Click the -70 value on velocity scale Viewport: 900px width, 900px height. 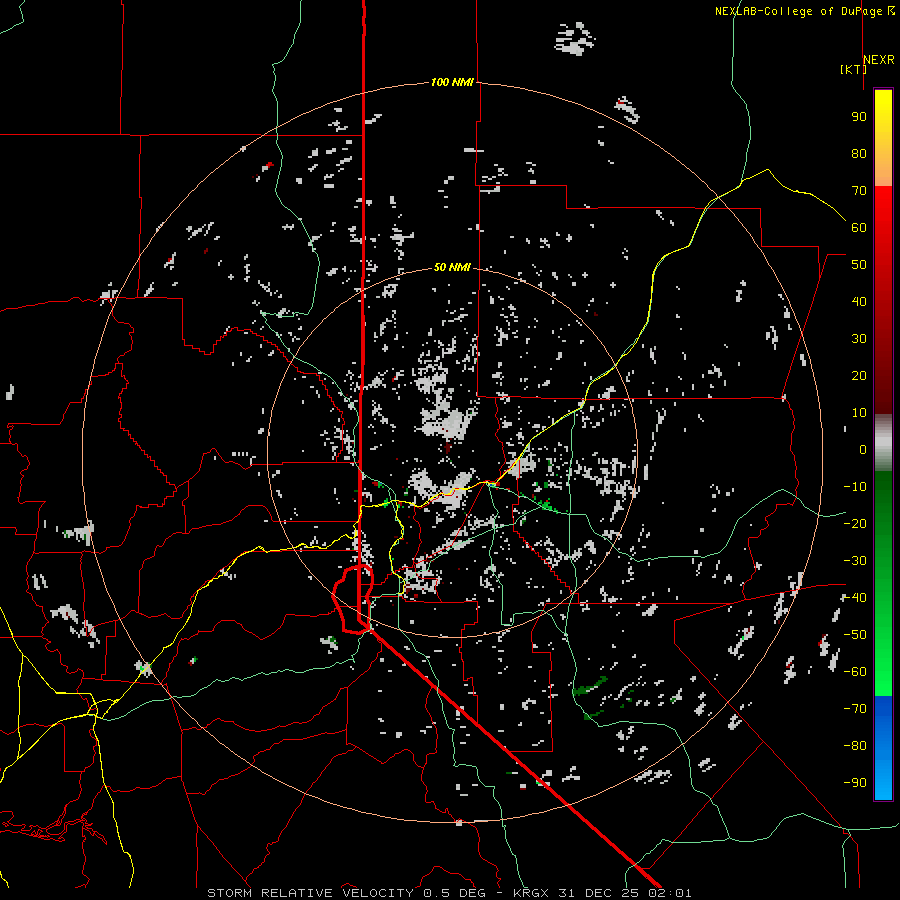pyautogui.click(x=855, y=709)
